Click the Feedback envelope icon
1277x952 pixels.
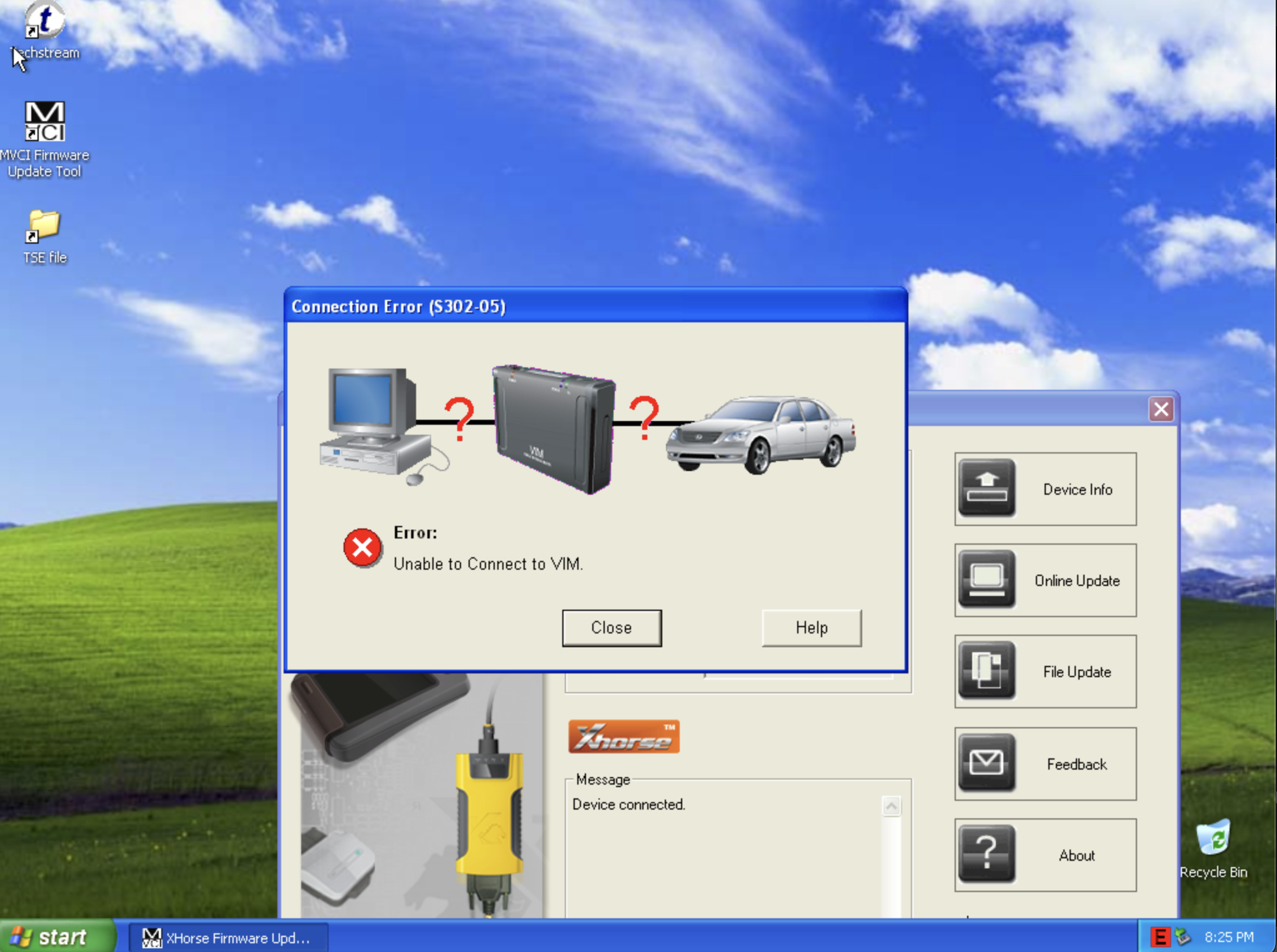(x=986, y=763)
